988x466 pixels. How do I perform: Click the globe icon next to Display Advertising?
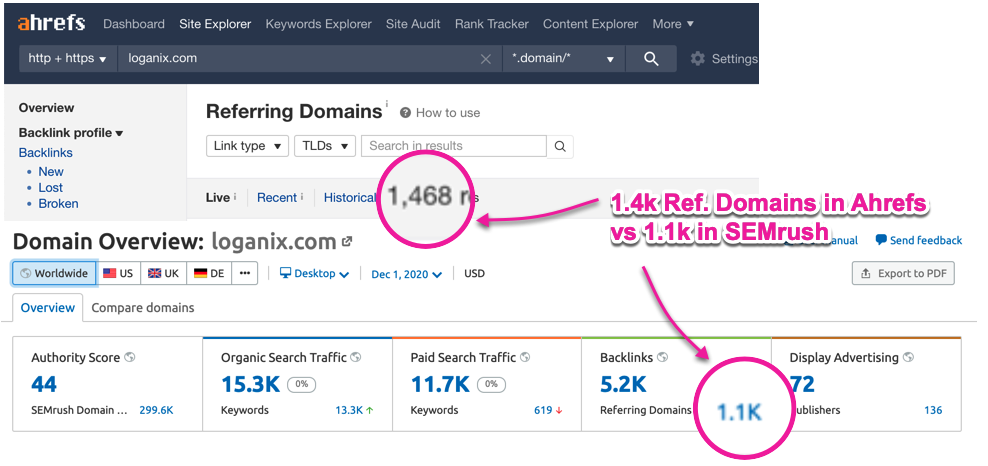click(908, 357)
